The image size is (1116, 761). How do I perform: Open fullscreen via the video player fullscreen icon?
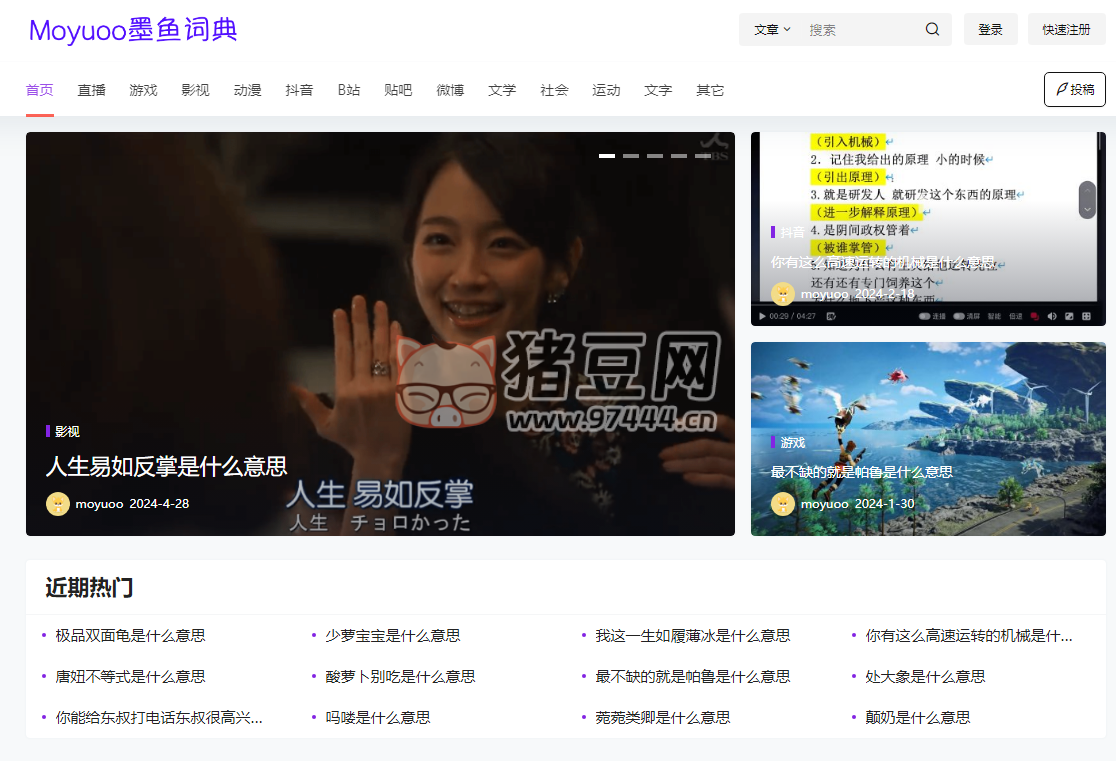coord(1086,315)
